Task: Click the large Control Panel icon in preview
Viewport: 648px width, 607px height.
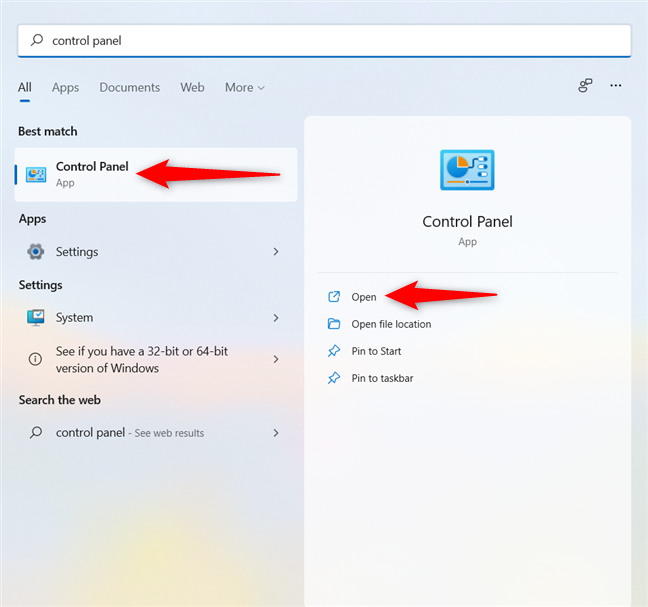Action: 467,170
